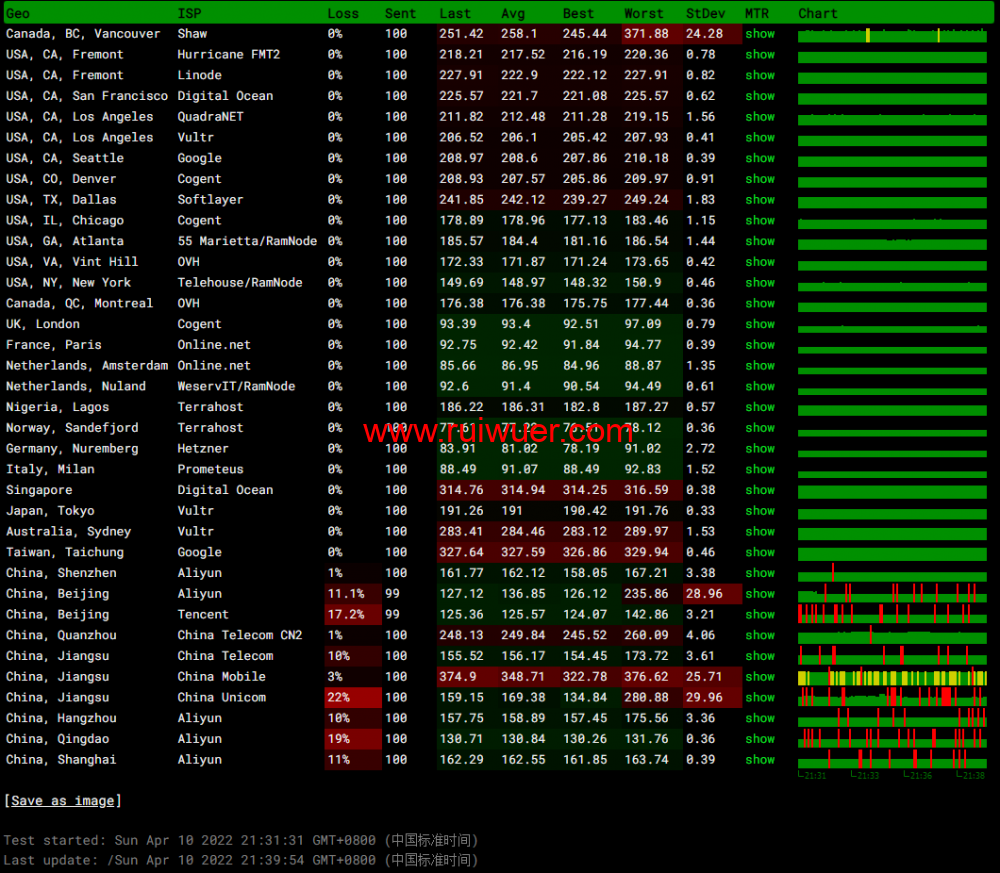Click show for China Jiangsu China Mobile
Image resolution: width=1000 pixels, height=873 pixels.
click(x=759, y=677)
